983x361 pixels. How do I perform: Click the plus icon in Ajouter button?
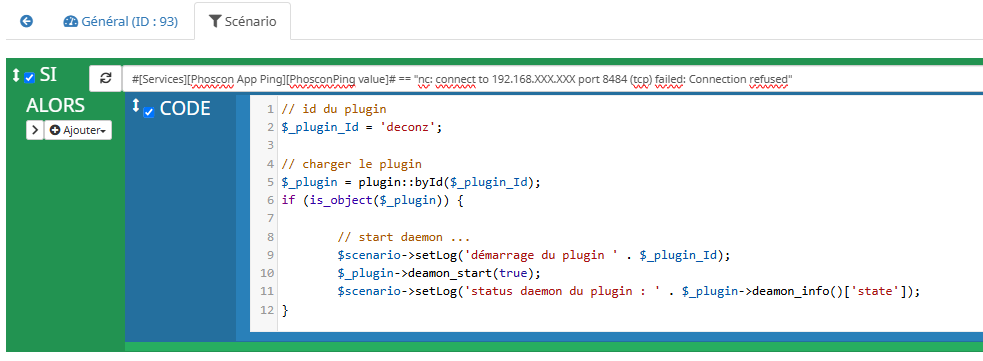(55, 130)
